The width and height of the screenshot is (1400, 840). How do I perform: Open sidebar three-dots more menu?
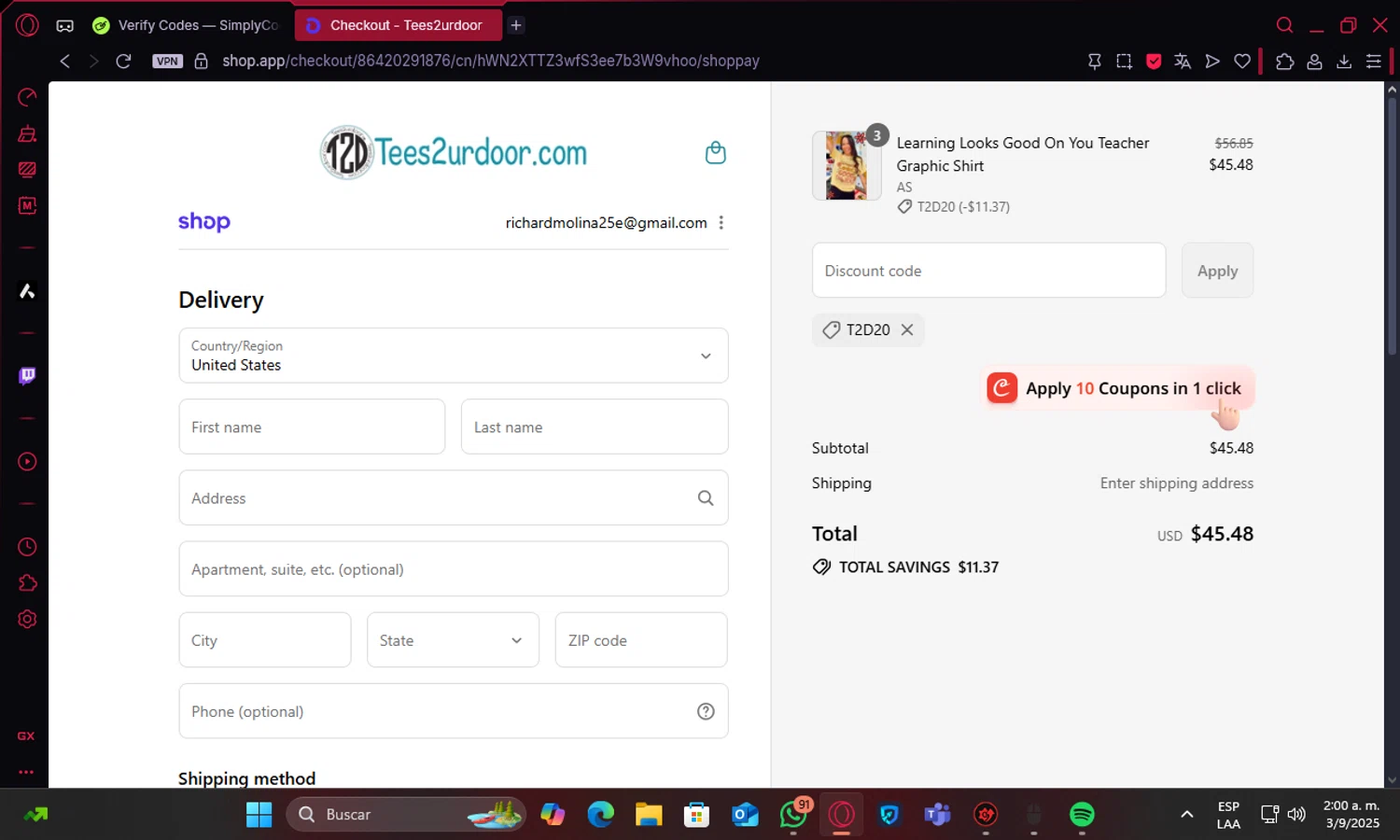[x=26, y=772]
